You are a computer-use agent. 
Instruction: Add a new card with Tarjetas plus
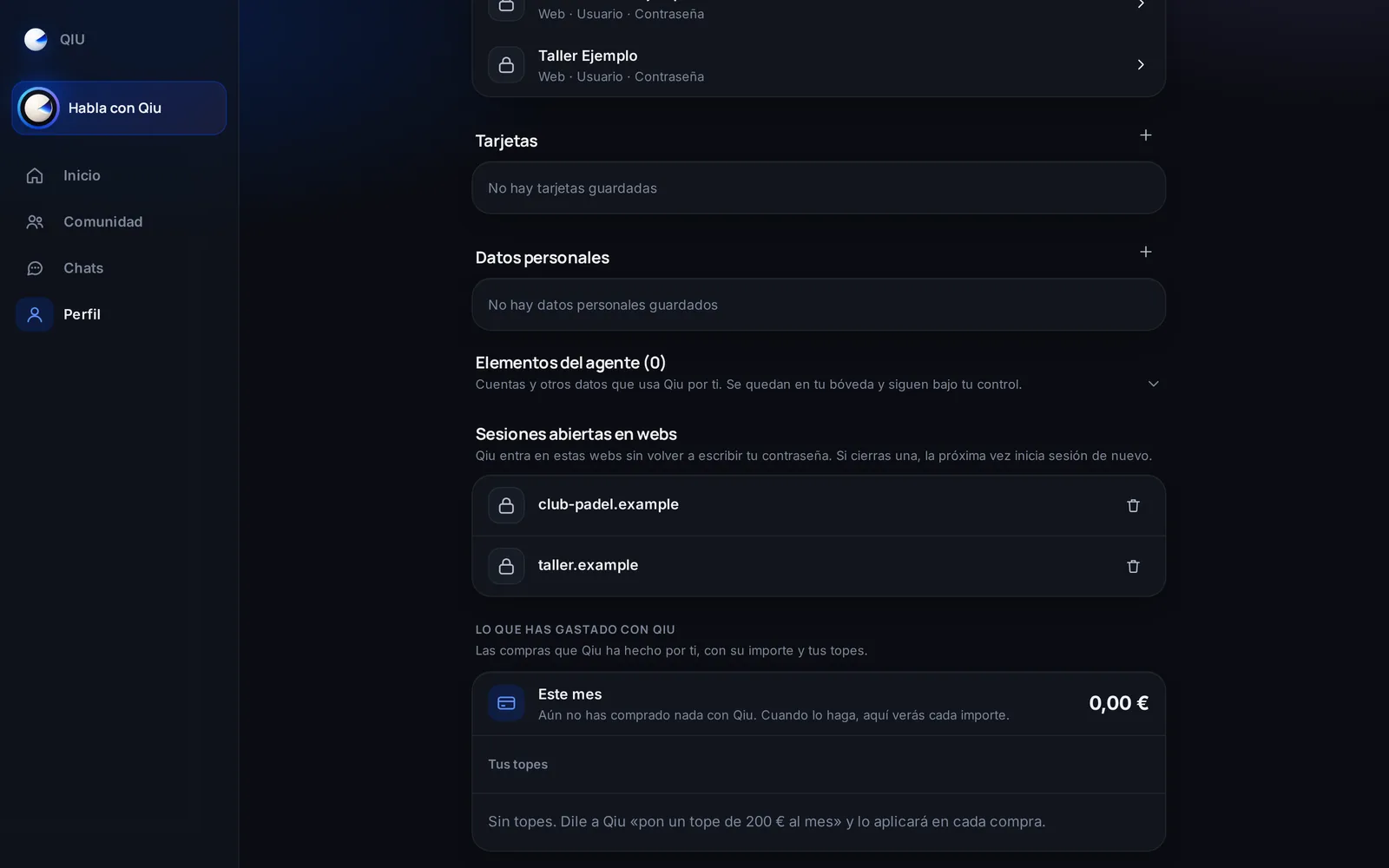click(x=1146, y=135)
